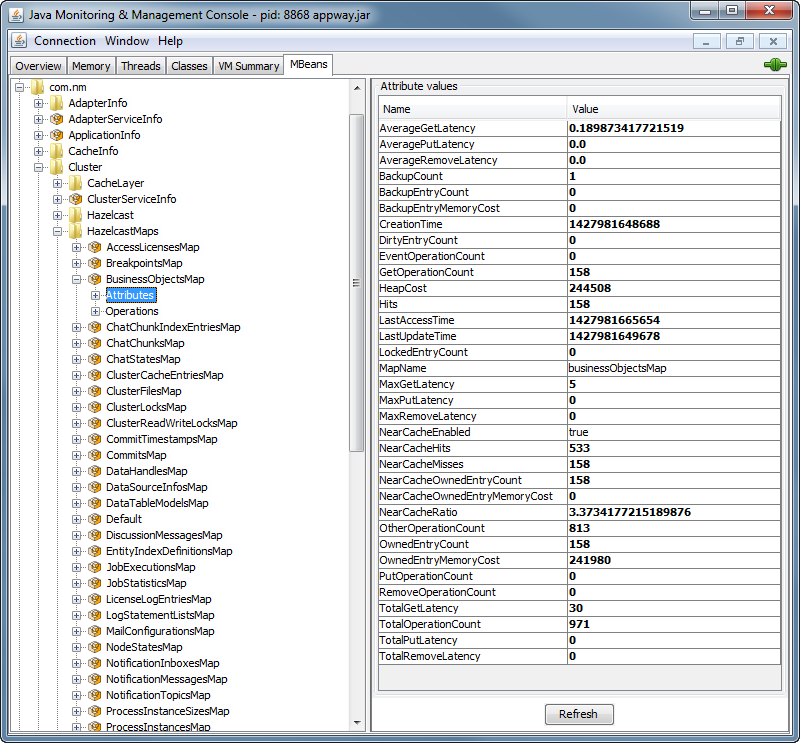This screenshot has width=800, height=743.
Task: Expand the CacheLayer node
Action: point(57,183)
